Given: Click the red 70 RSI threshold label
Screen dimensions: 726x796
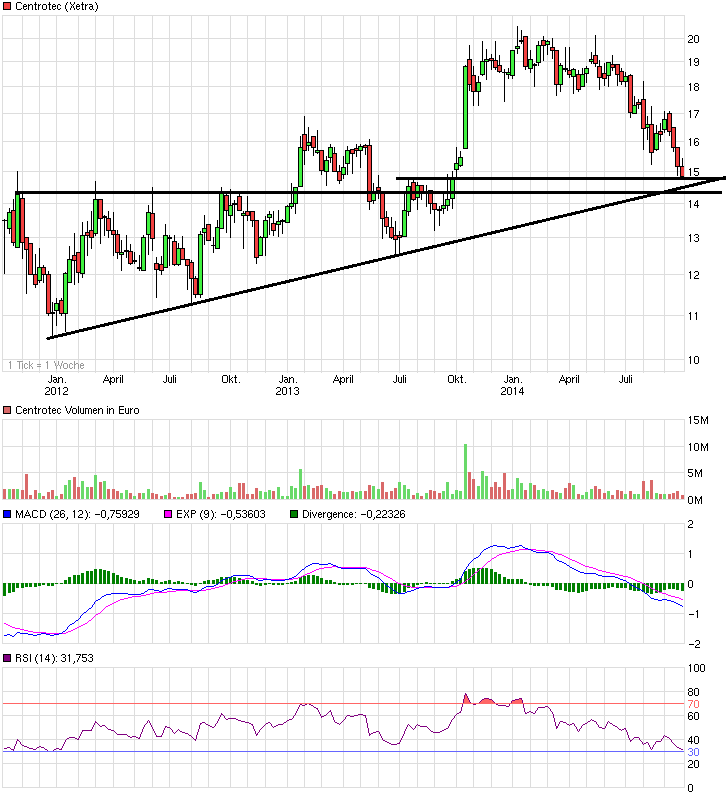Looking at the screenshot, I should [x=694, y=704].
